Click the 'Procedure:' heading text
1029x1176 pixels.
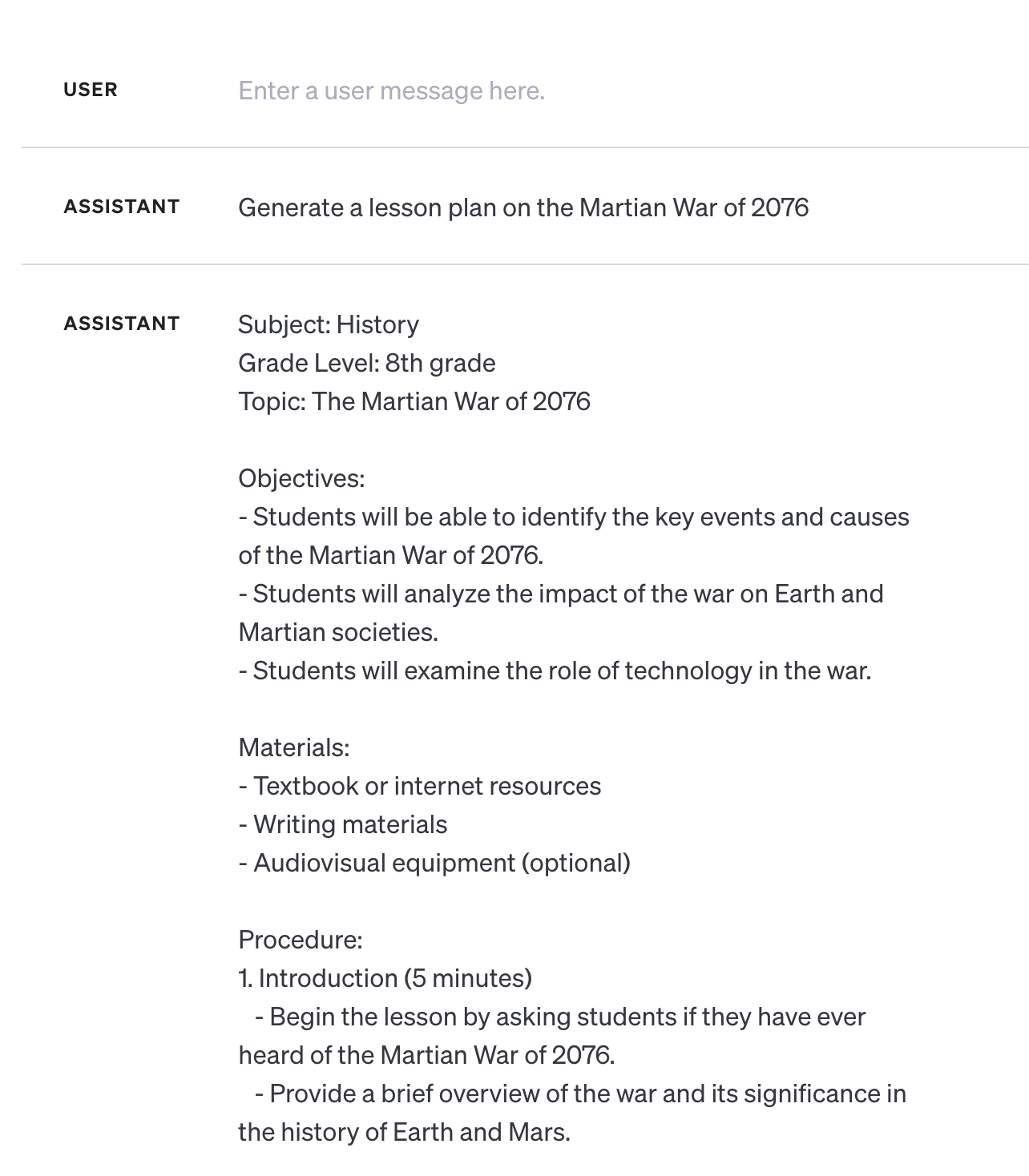pyautogui.click(x=301, y=940)
